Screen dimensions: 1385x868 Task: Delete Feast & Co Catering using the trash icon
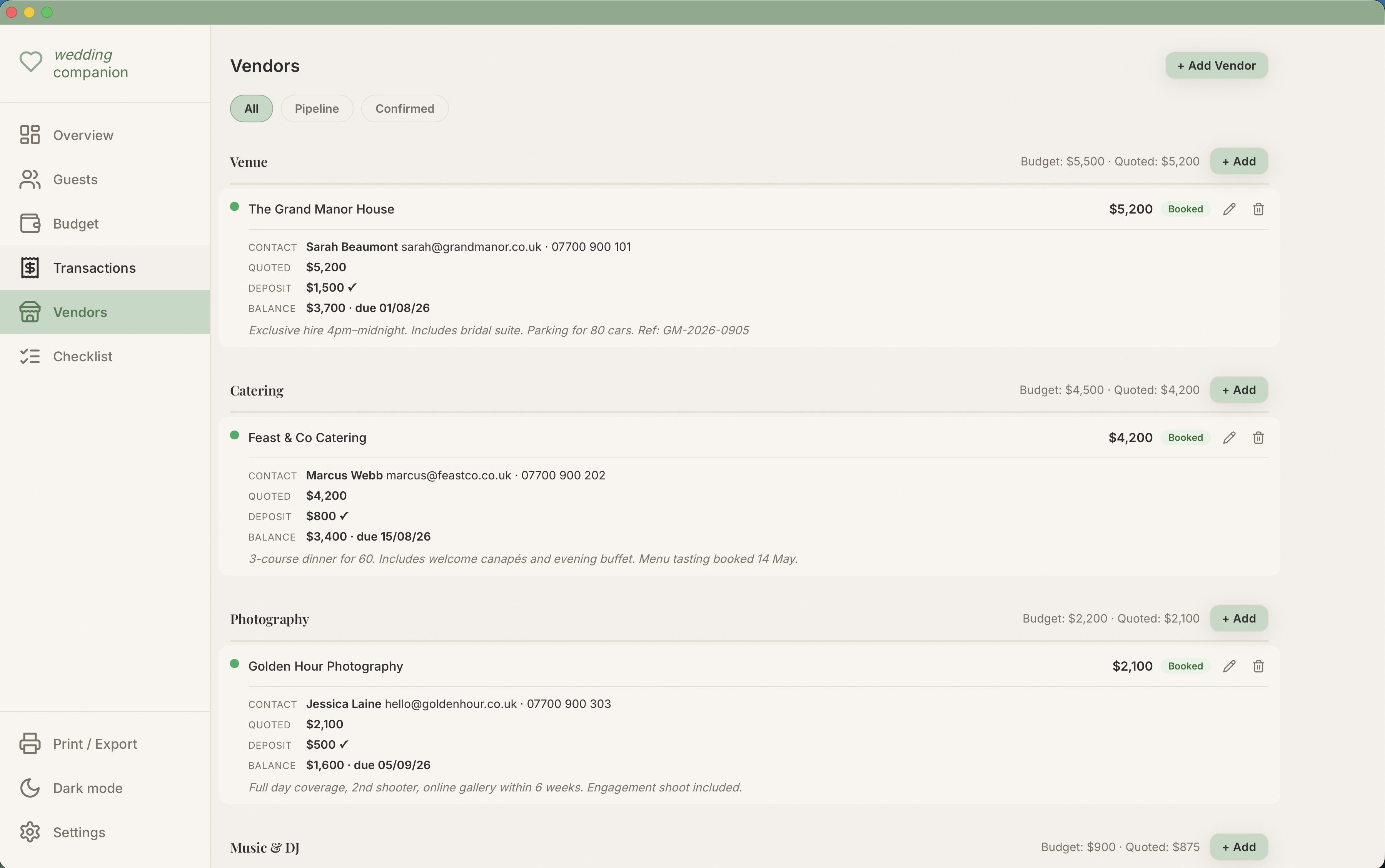pyautogui.click(x=1259, y=437)
